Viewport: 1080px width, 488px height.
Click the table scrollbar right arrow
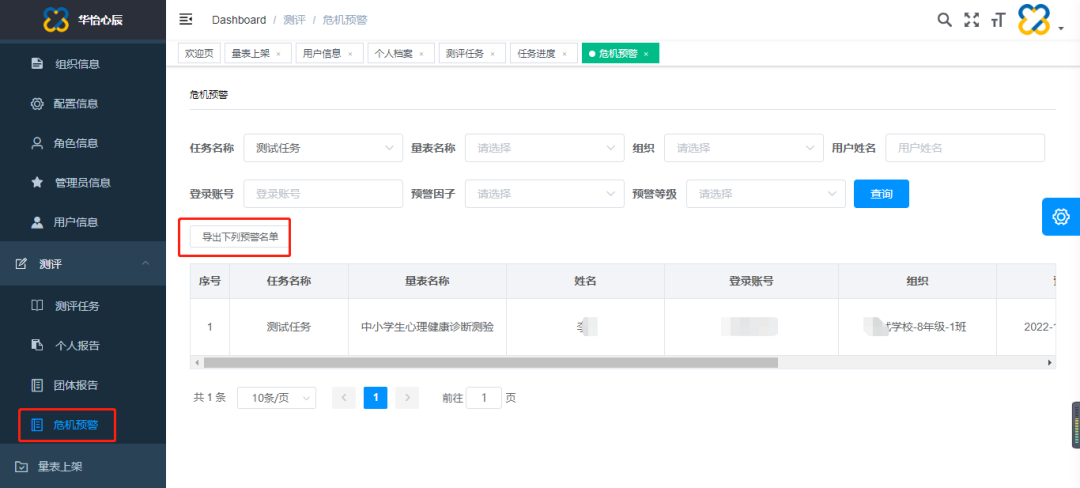point(1050,362)
